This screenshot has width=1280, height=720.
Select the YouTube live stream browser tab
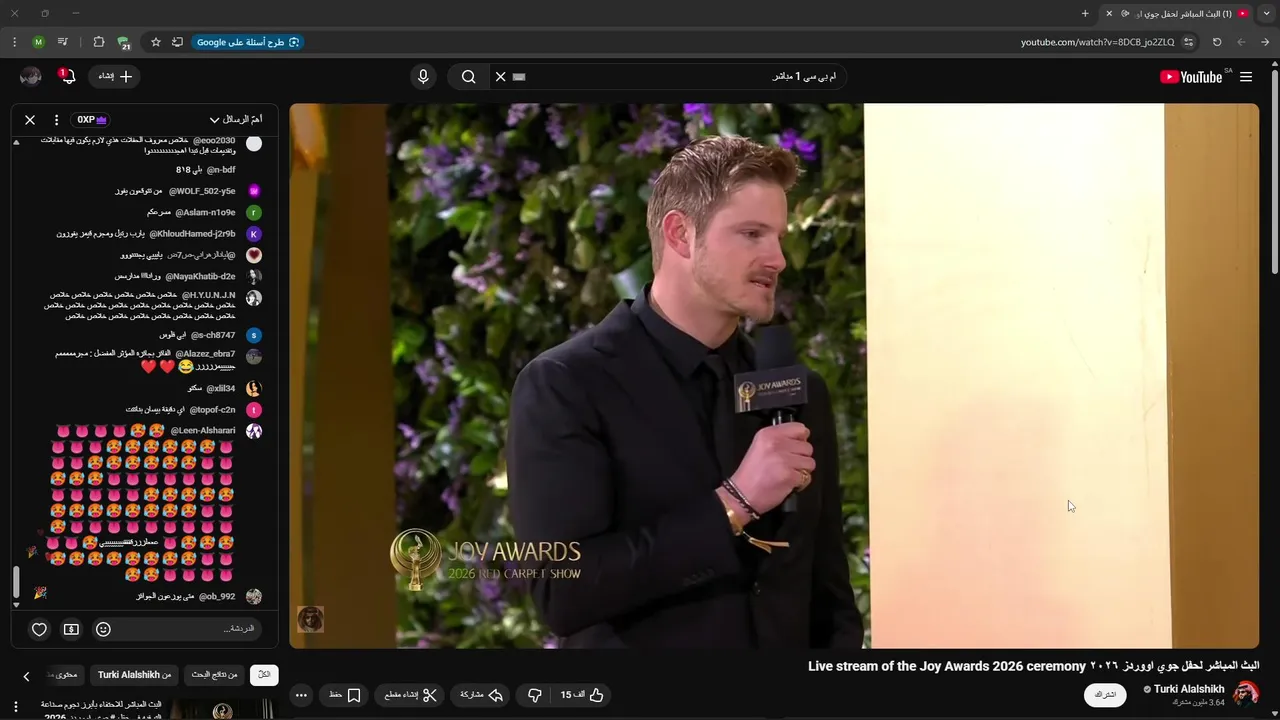[x=1178, y=13]
